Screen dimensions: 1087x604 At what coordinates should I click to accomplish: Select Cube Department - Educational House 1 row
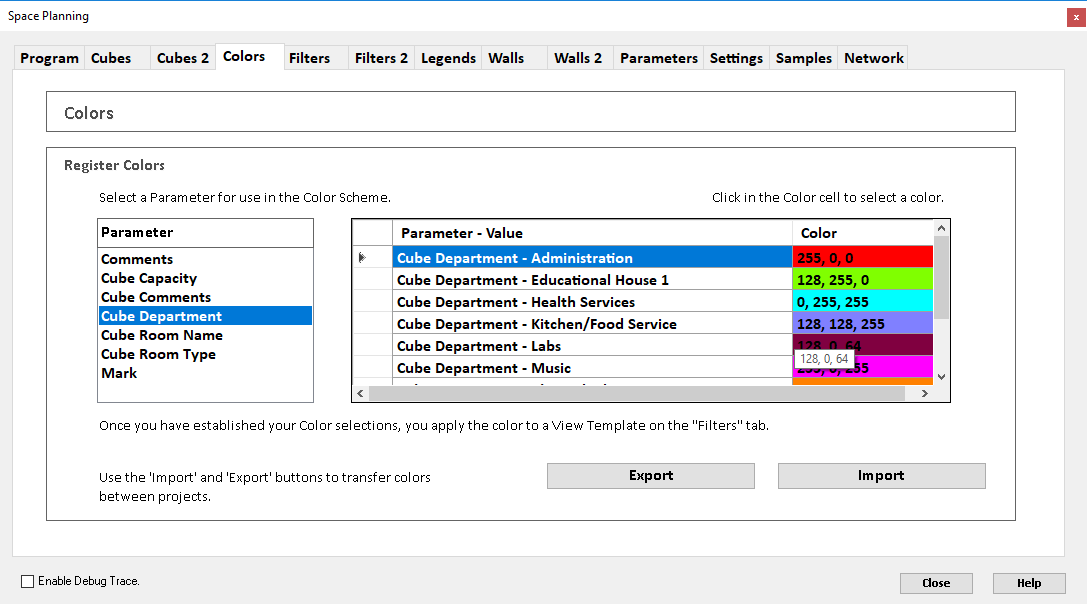(x=592, y=279)
